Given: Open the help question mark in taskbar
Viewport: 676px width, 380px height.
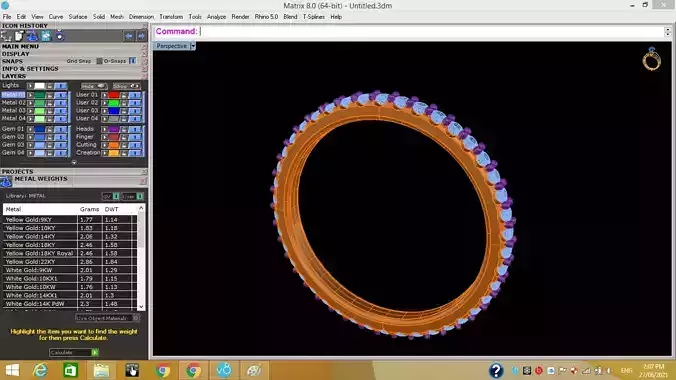Looking at the screenshot, I should [x=496, y=371].
